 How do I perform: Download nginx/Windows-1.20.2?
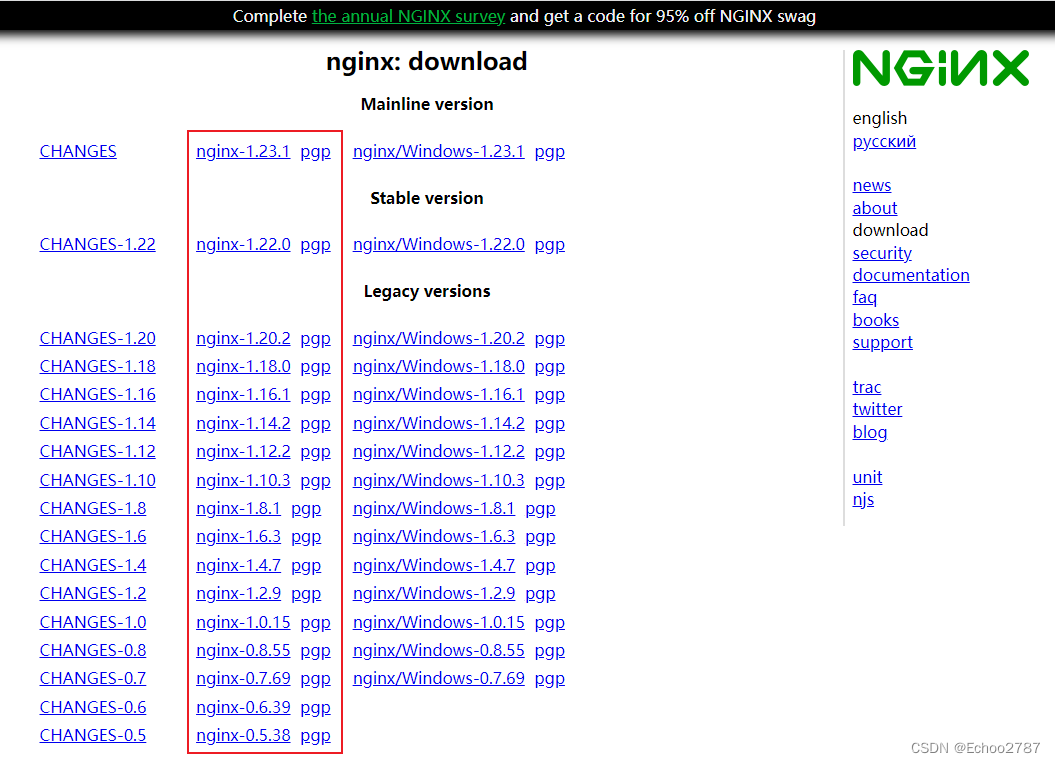click(439, 338)
